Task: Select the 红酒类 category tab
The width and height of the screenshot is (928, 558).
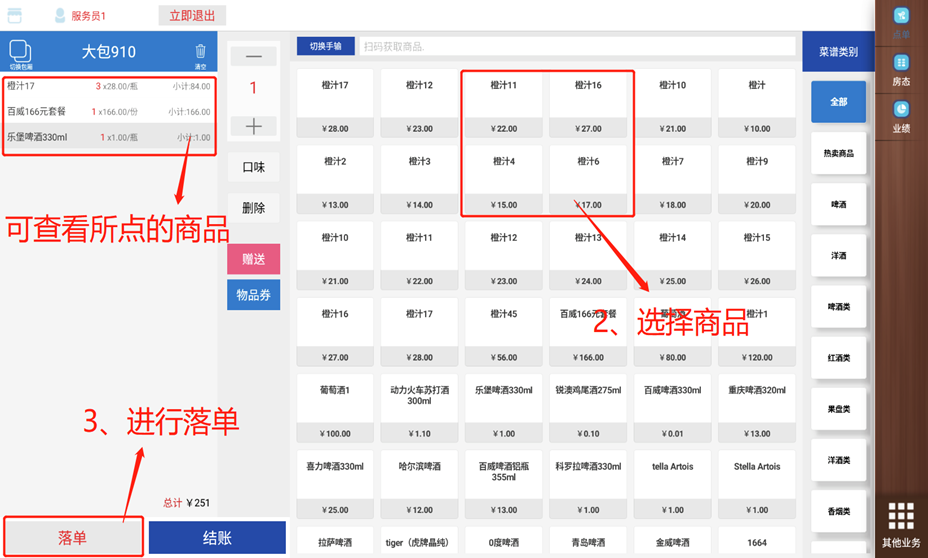Action: [x=838, y=358]
